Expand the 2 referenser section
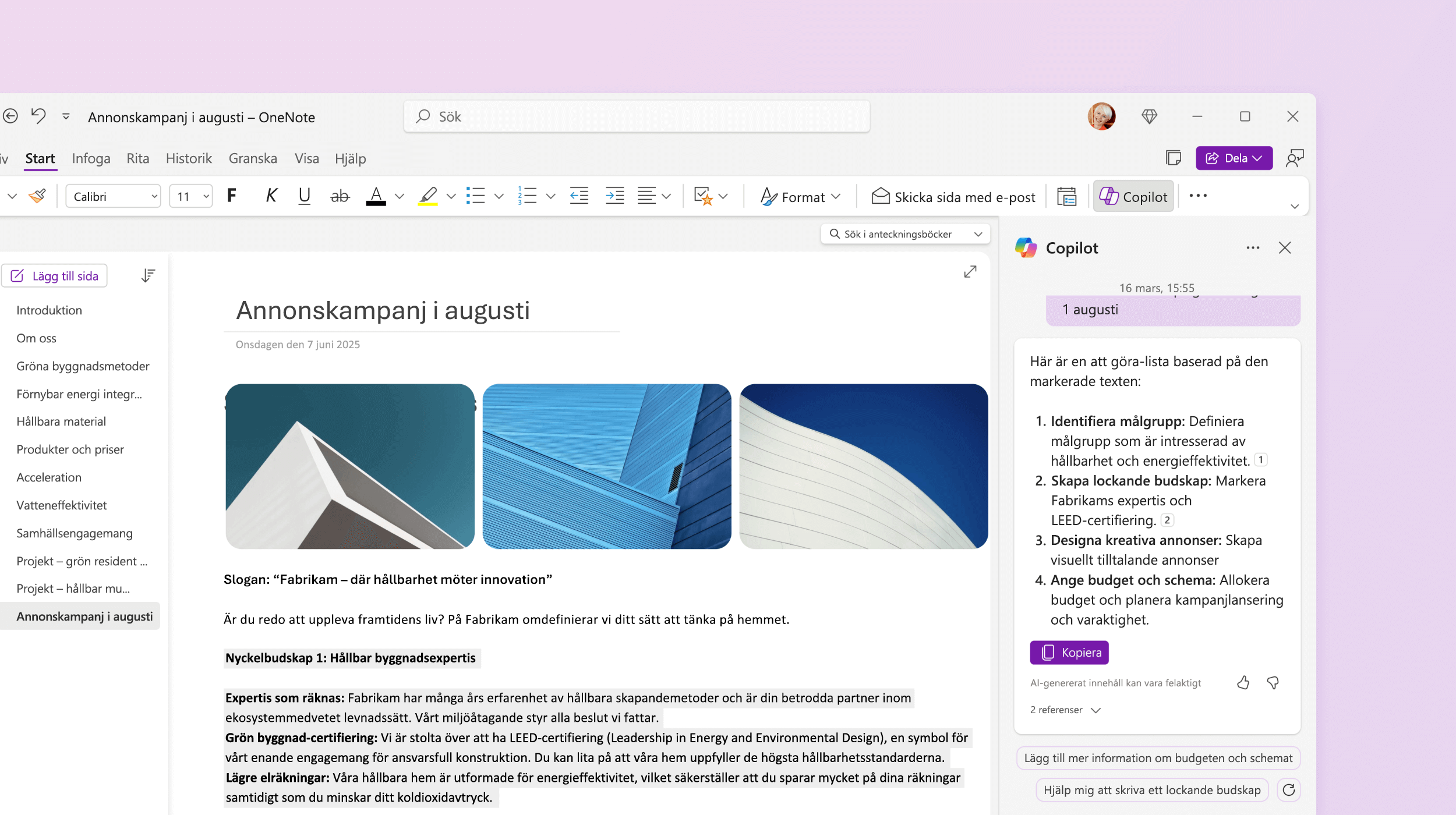The width and height of the screenshot is (1456, 815). [1064, 710]
